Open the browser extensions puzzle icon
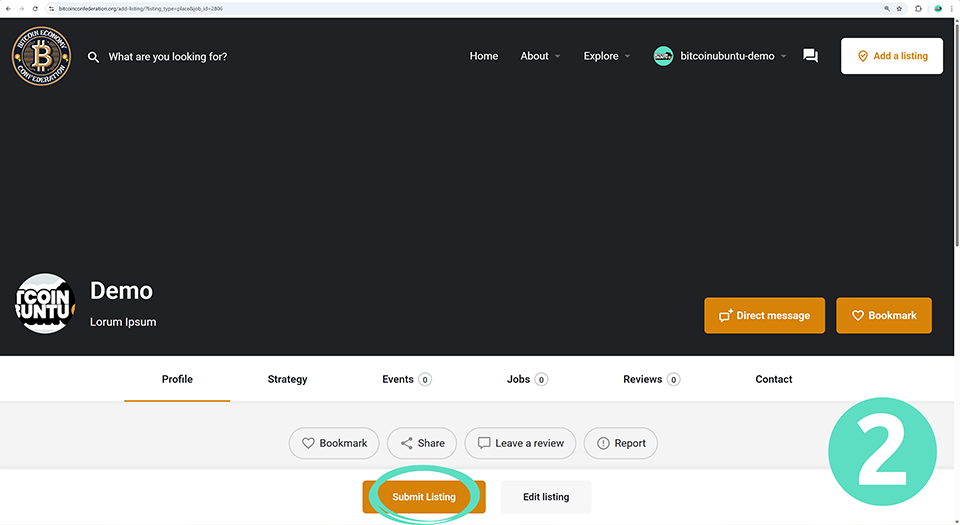Screen dimensions: 960x525 click(x=918, y=8)
